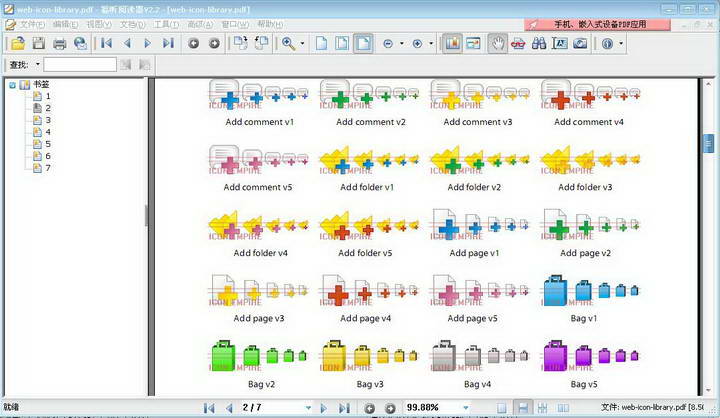The width and height of the screenshot is (720, 418).
Task: Select bookmark 1 in tree
Action: coord(48,96)
